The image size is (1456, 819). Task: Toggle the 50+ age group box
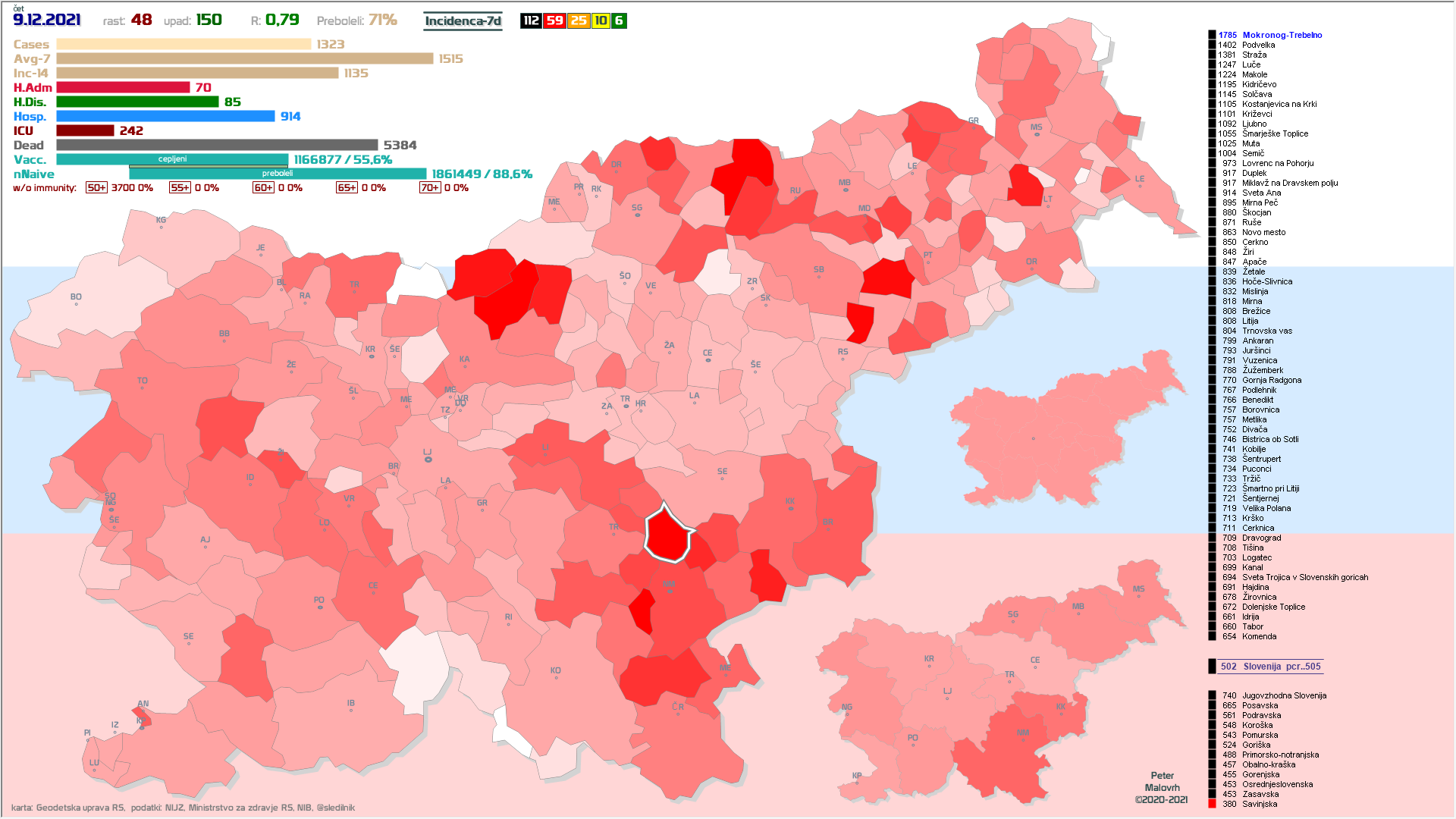[96, 187]
